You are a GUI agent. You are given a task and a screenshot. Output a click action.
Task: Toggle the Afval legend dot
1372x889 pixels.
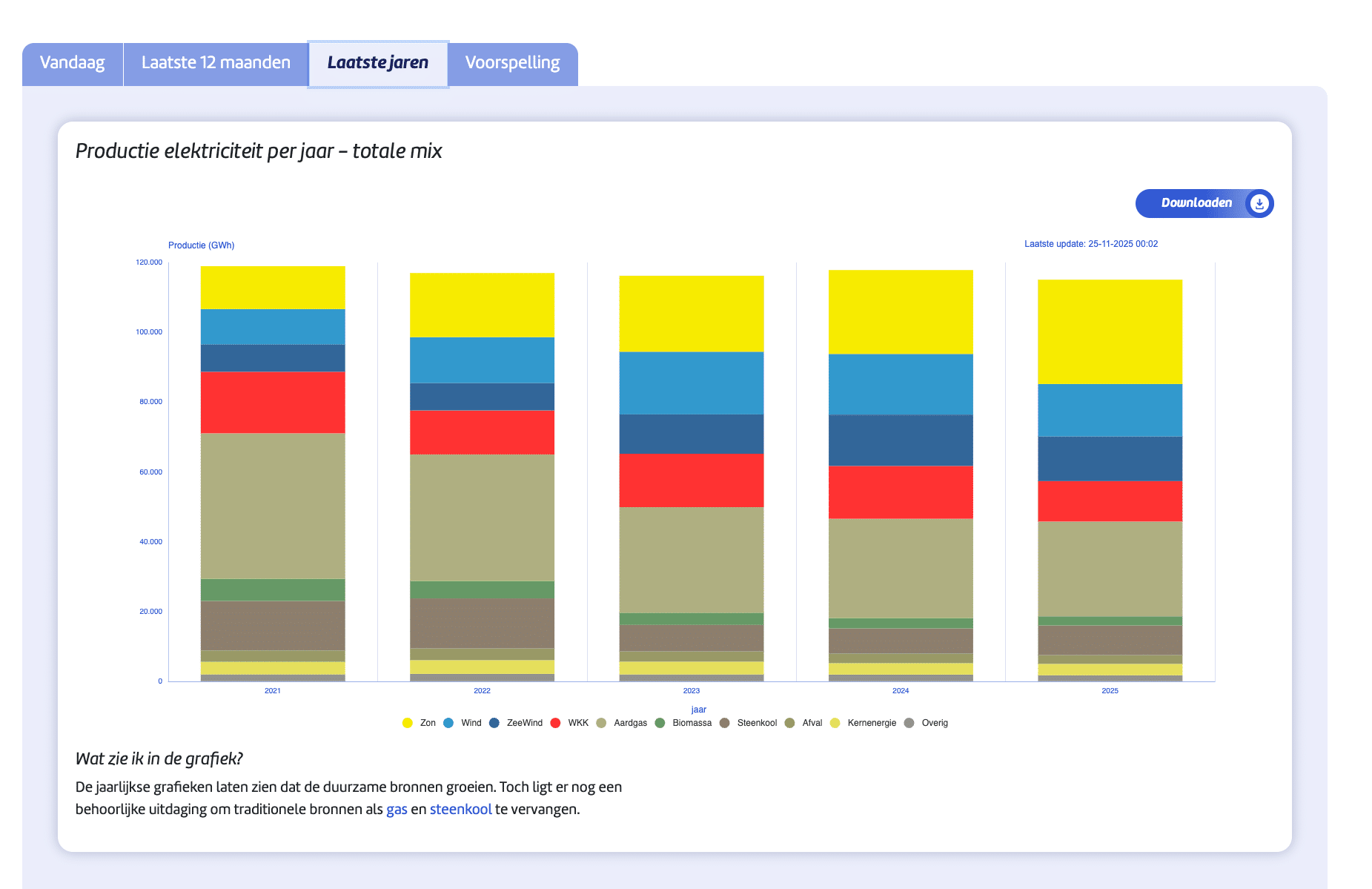point(790,723)
